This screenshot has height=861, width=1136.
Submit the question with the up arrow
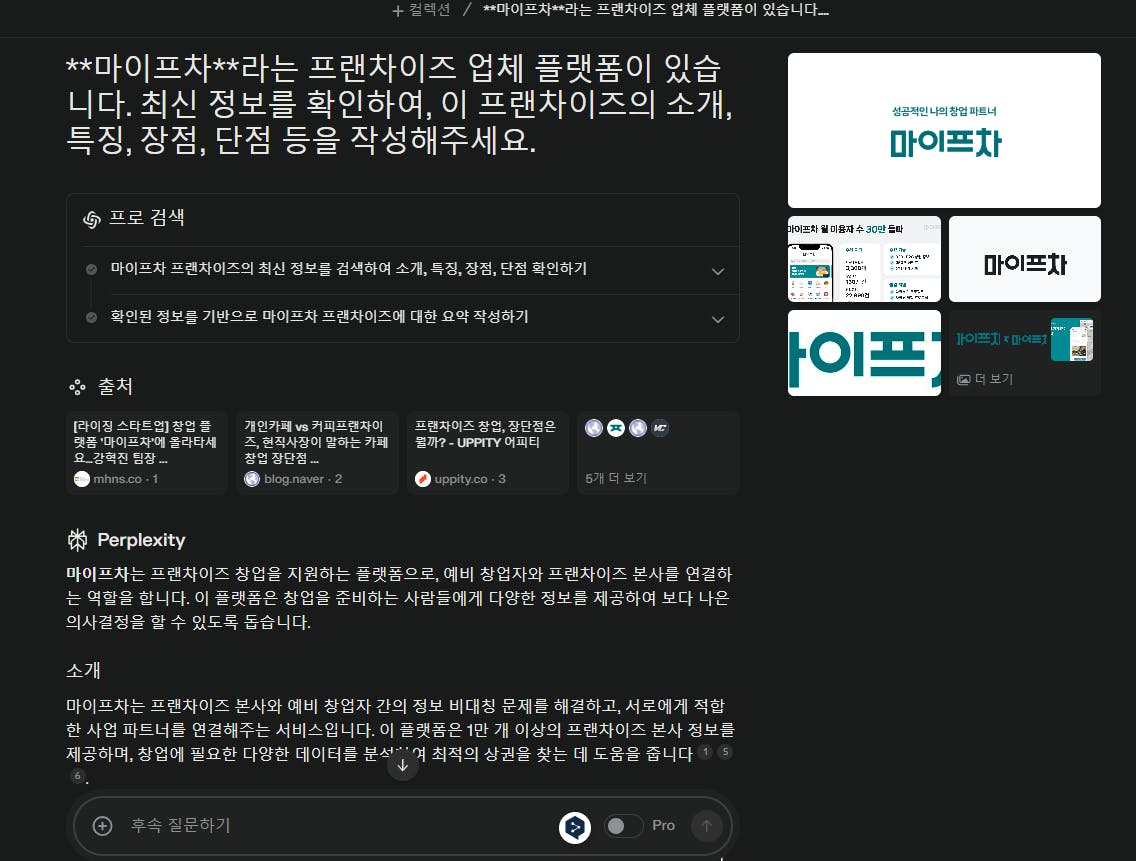707,826
